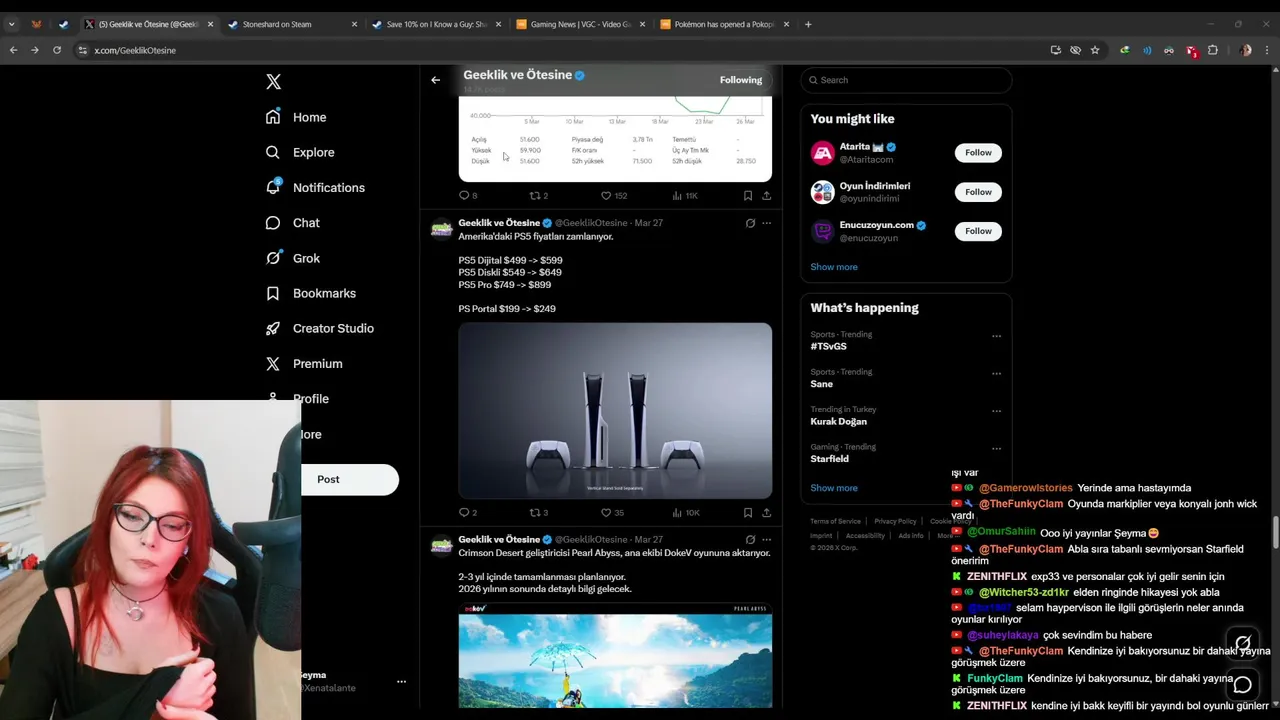Viewport: 1280px width, 720px height.
Task: Open more options for the Starfield trend
Action: [996, 449]
